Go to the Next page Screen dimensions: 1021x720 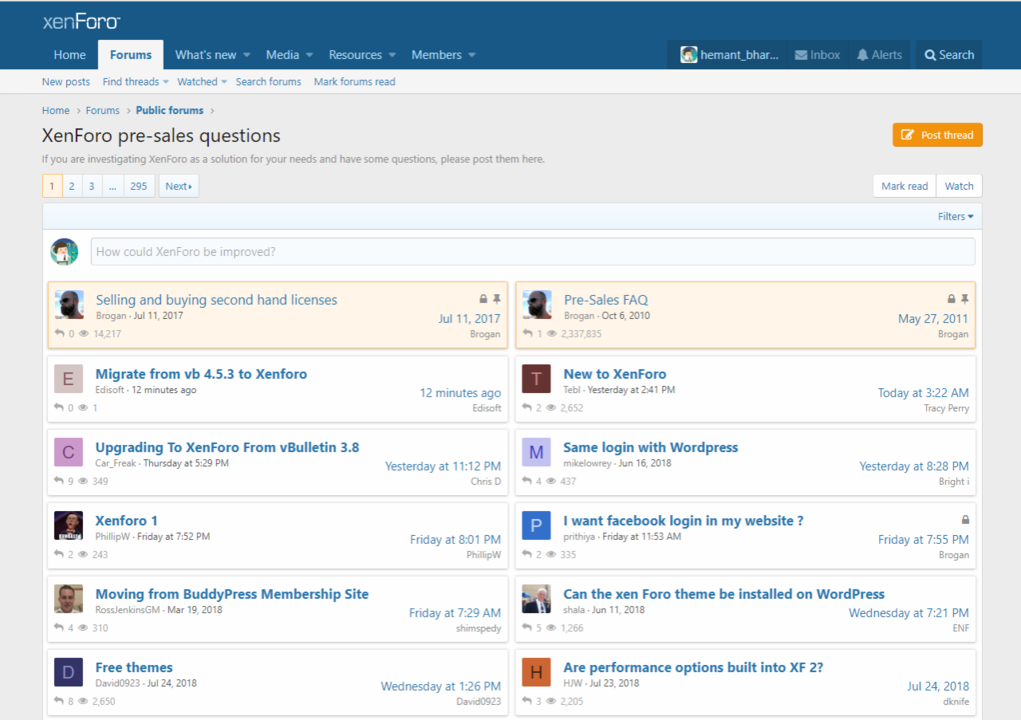click(178, 186)
